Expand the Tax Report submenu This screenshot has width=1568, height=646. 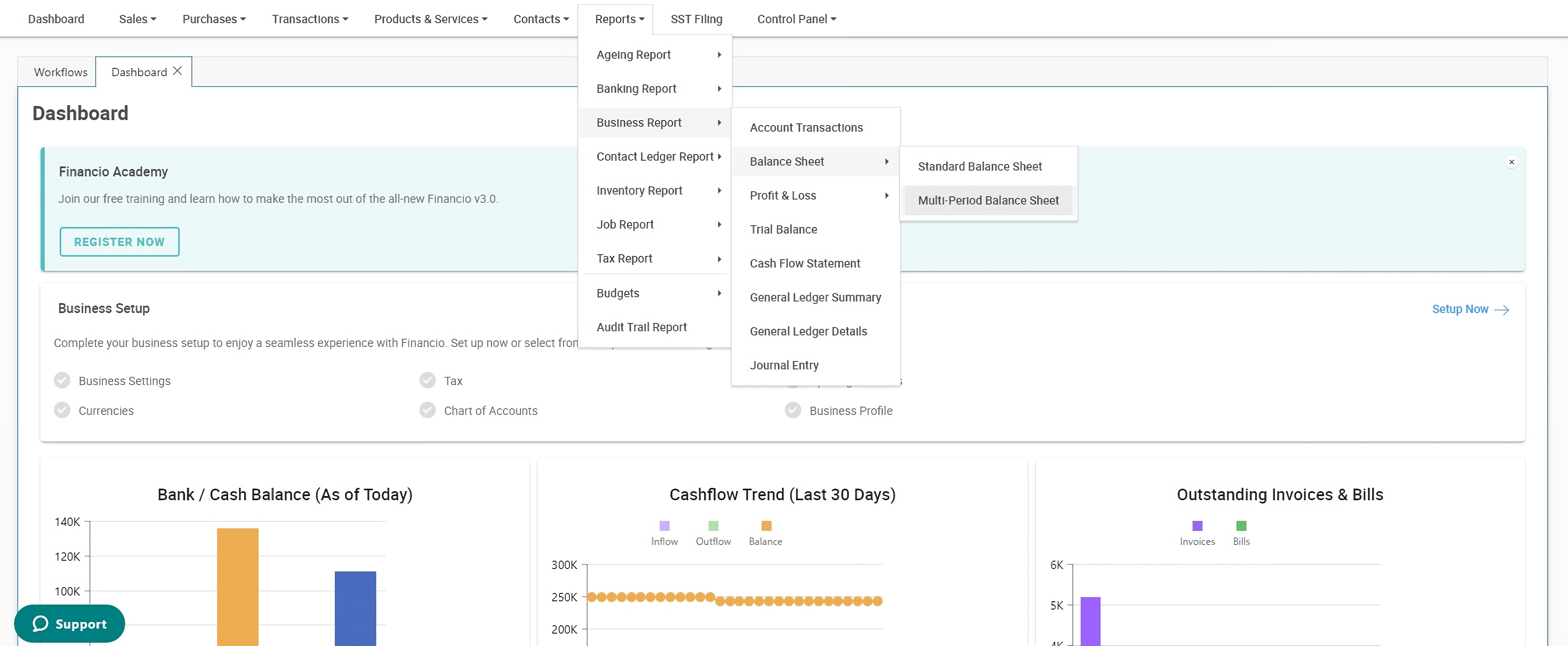[x=656, y=258]
